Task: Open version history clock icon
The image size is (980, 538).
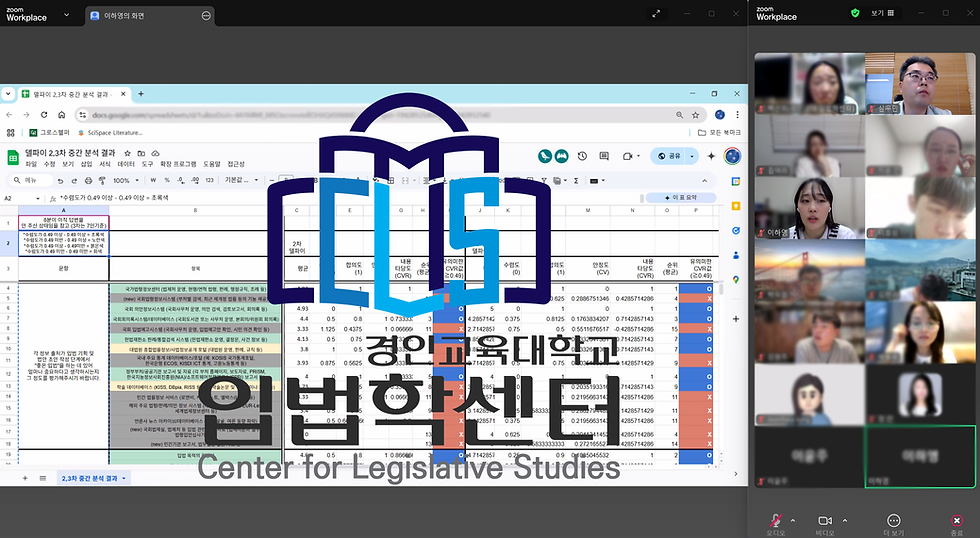Action: (582, 156)
